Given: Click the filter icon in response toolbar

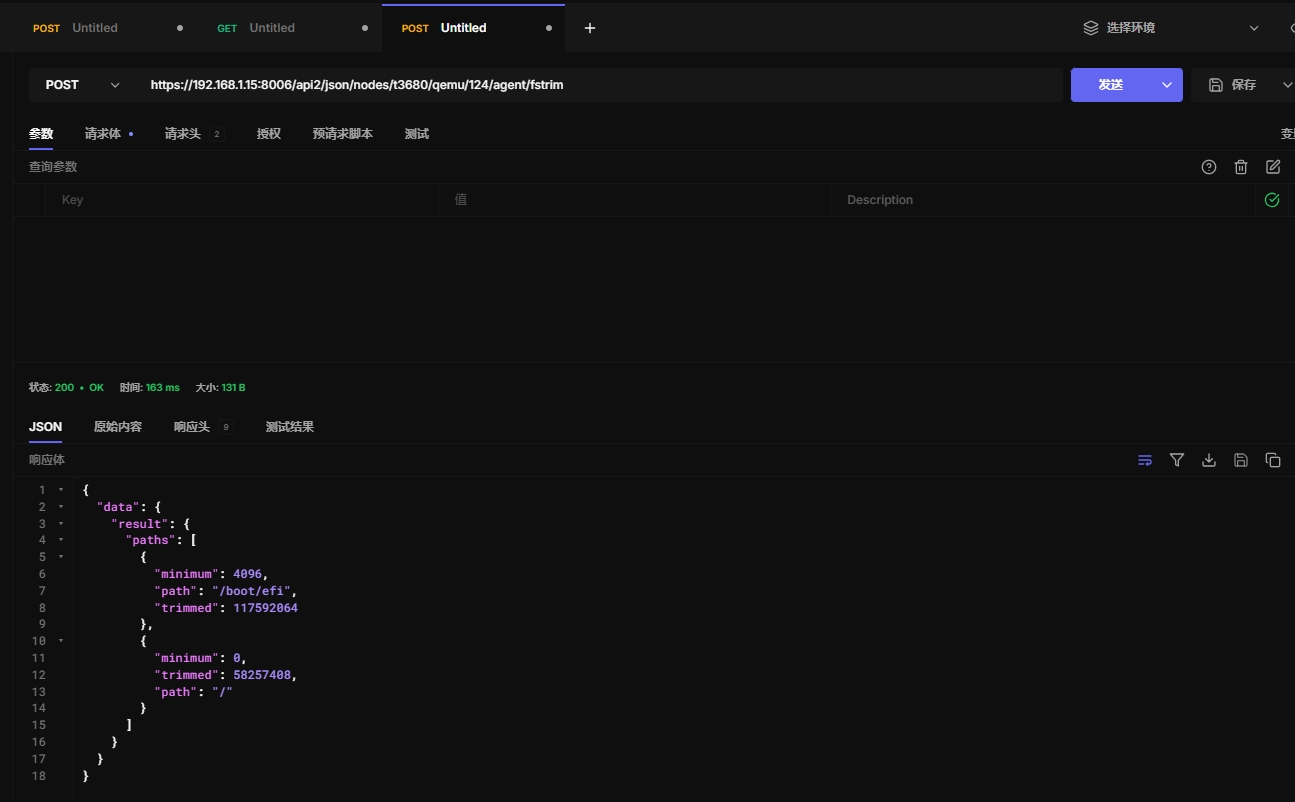Looking at the screenshot, I should [x=1177, y=460].
